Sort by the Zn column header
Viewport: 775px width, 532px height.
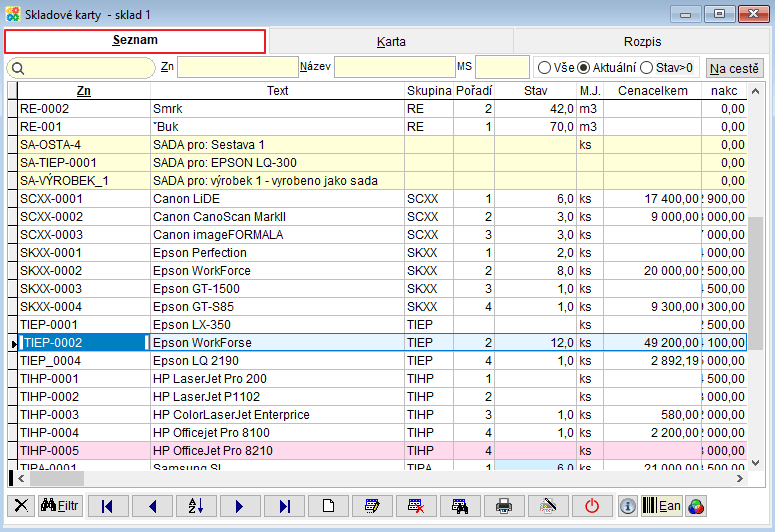point(84,90)
